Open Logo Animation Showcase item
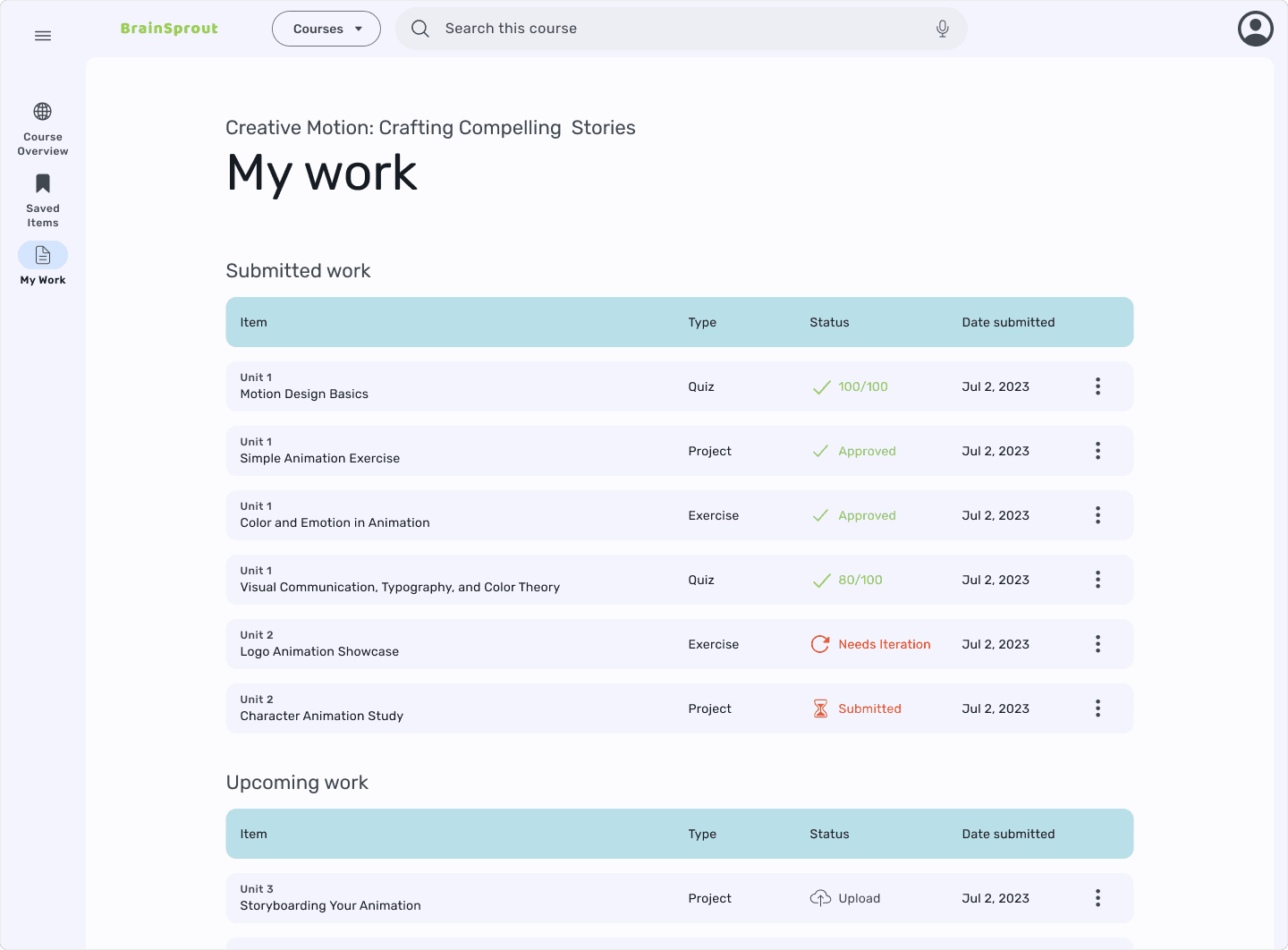This screenshot has width=1288, height=950. (319, 651)
